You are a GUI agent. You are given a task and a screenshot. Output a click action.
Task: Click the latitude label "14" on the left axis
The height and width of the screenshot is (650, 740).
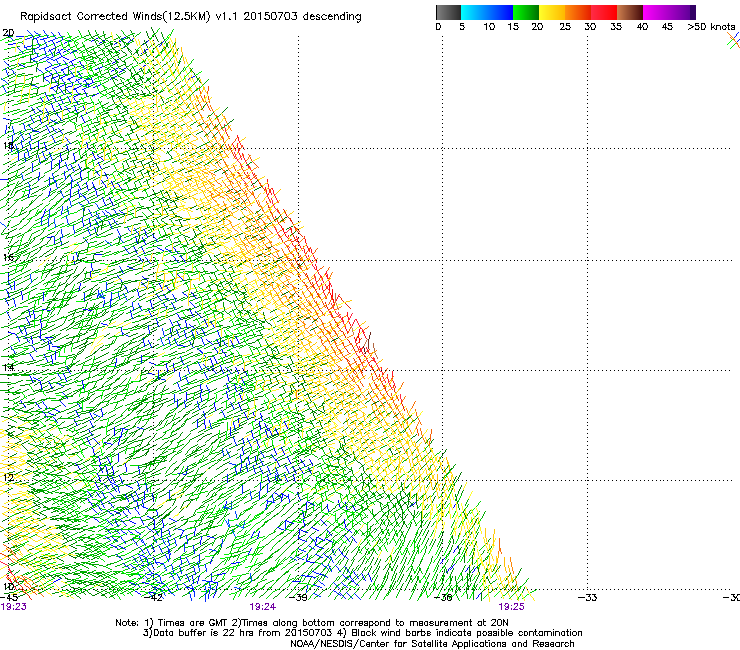pyautogui.click(x=8, y=367)
